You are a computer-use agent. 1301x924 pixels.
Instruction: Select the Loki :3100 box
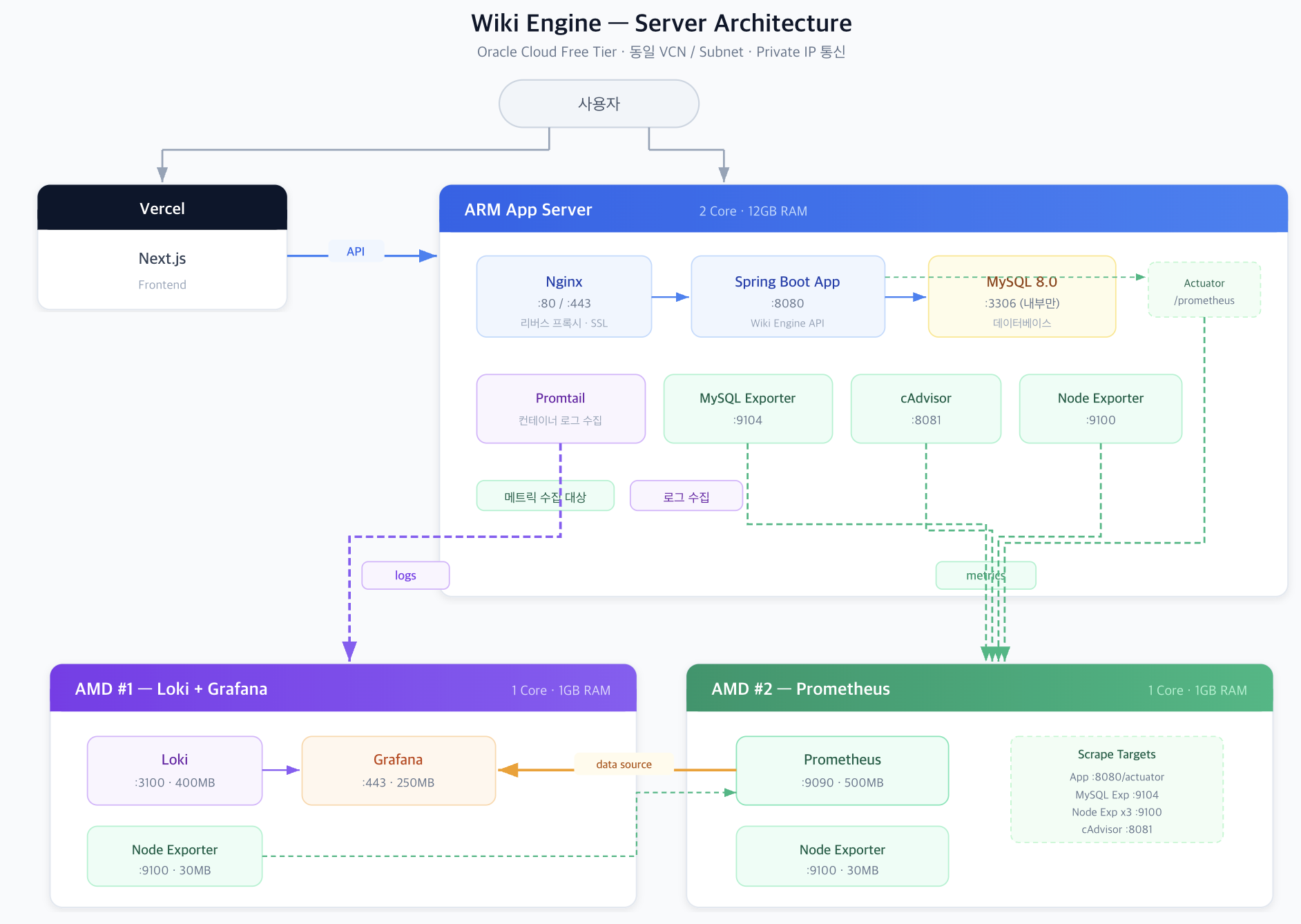tap(175, 770)
